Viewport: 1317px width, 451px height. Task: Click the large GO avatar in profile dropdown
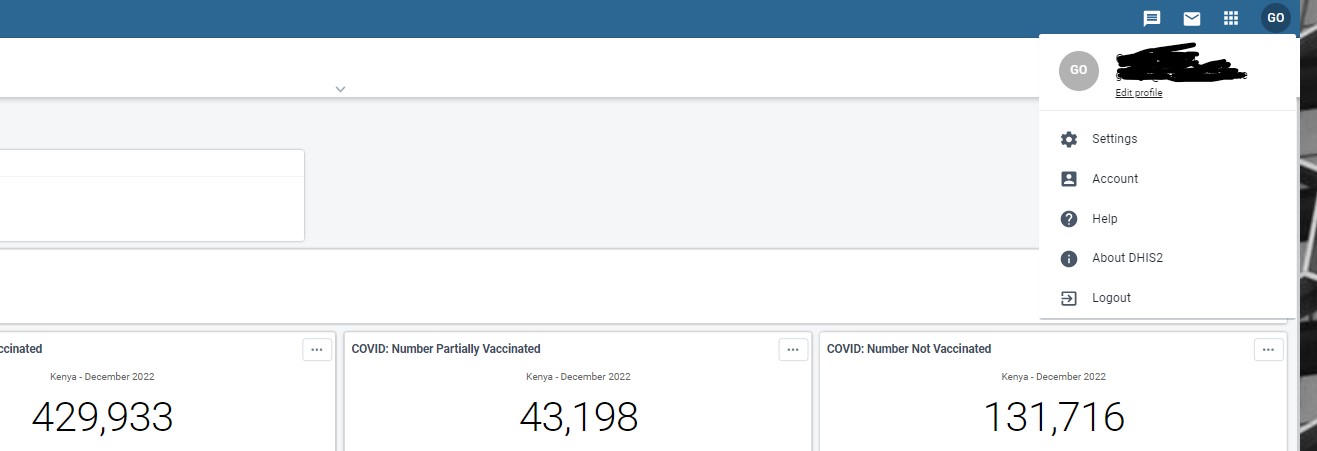1078,71
